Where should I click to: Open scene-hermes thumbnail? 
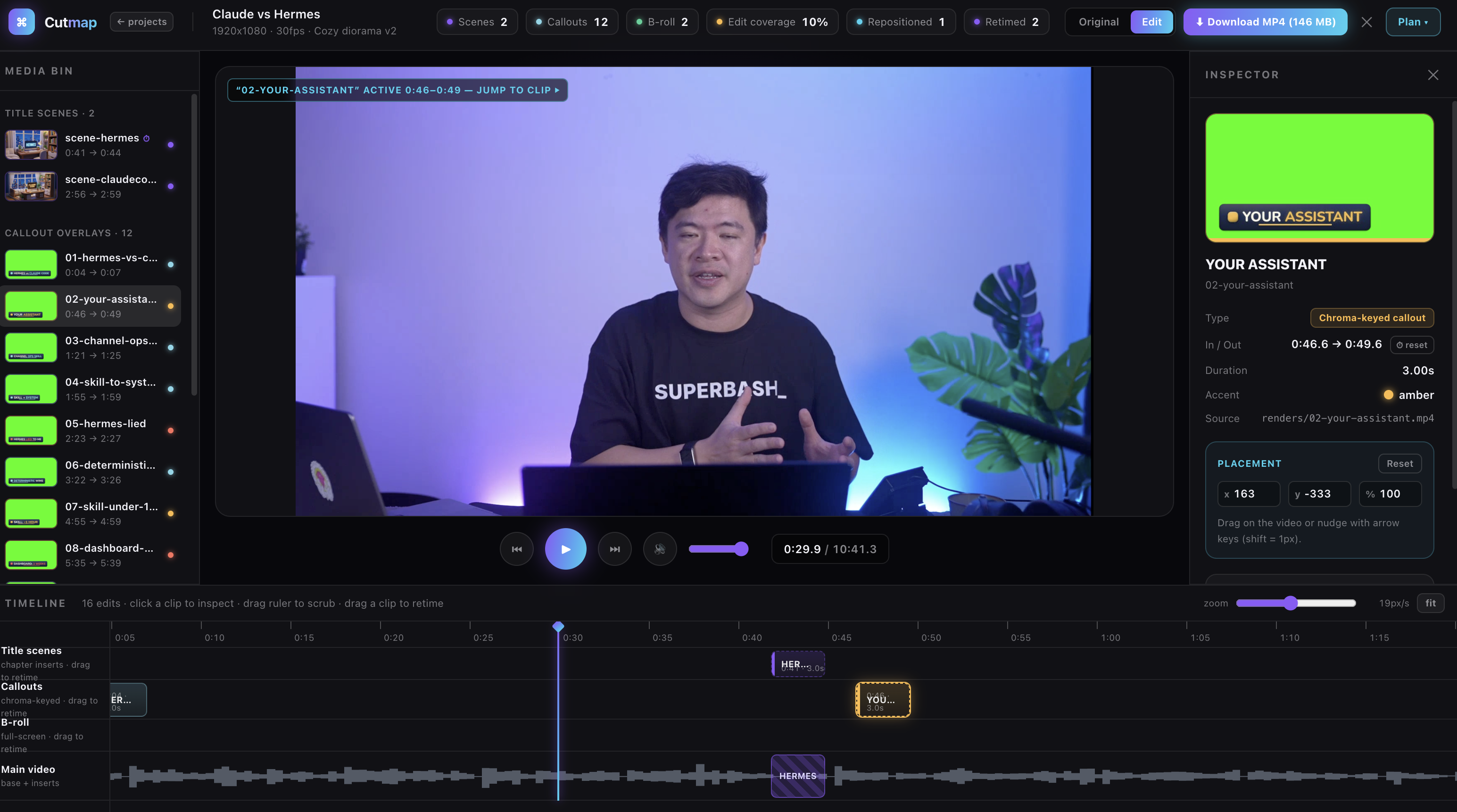31,145
